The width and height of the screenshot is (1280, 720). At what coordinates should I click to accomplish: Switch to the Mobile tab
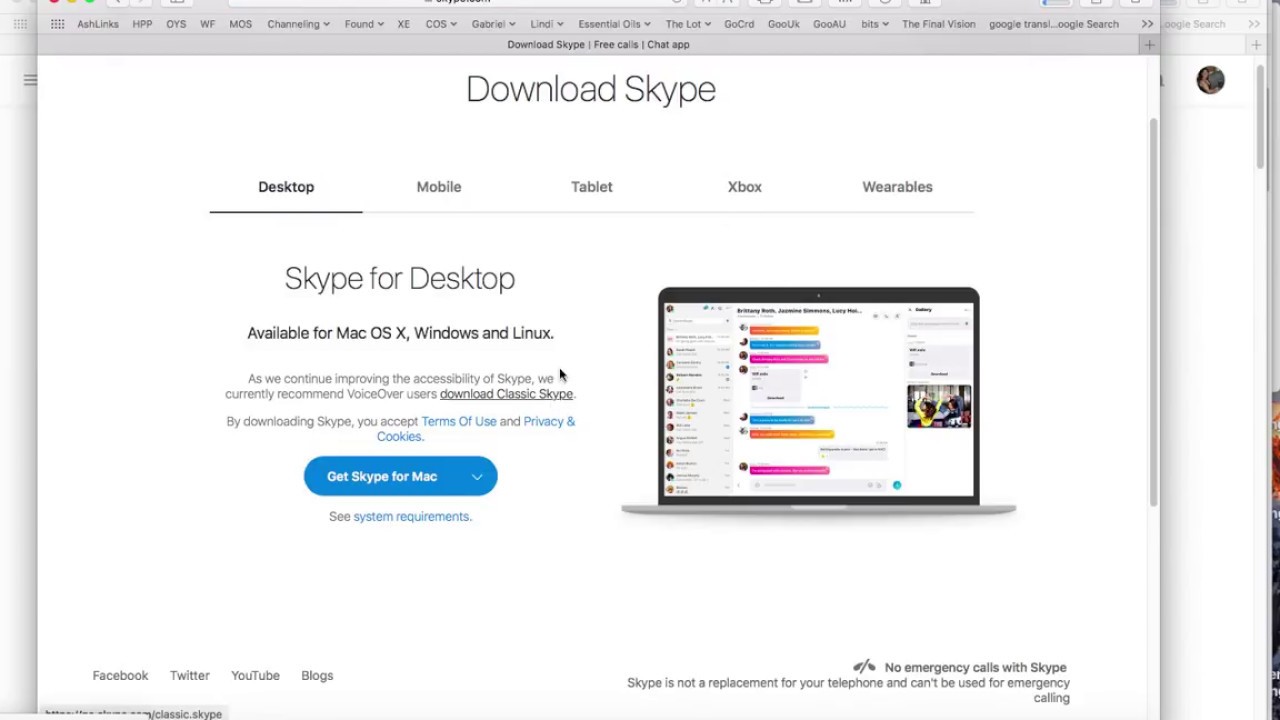pyautogui.click(x=439, y=187)
